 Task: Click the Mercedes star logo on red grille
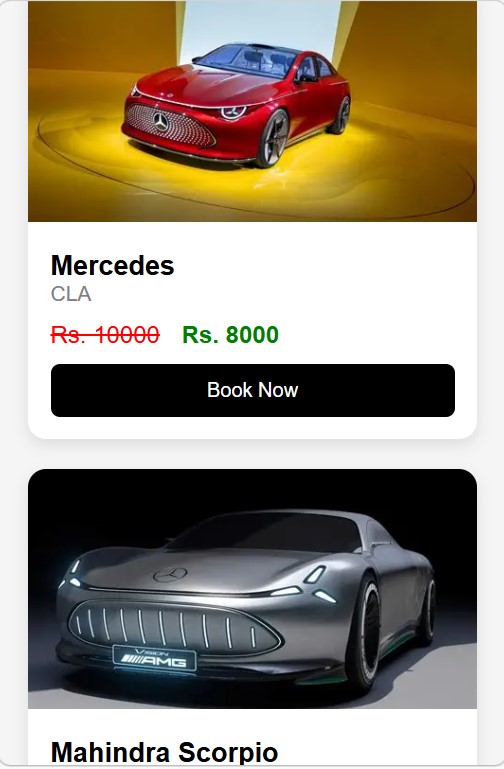[161, 122]
